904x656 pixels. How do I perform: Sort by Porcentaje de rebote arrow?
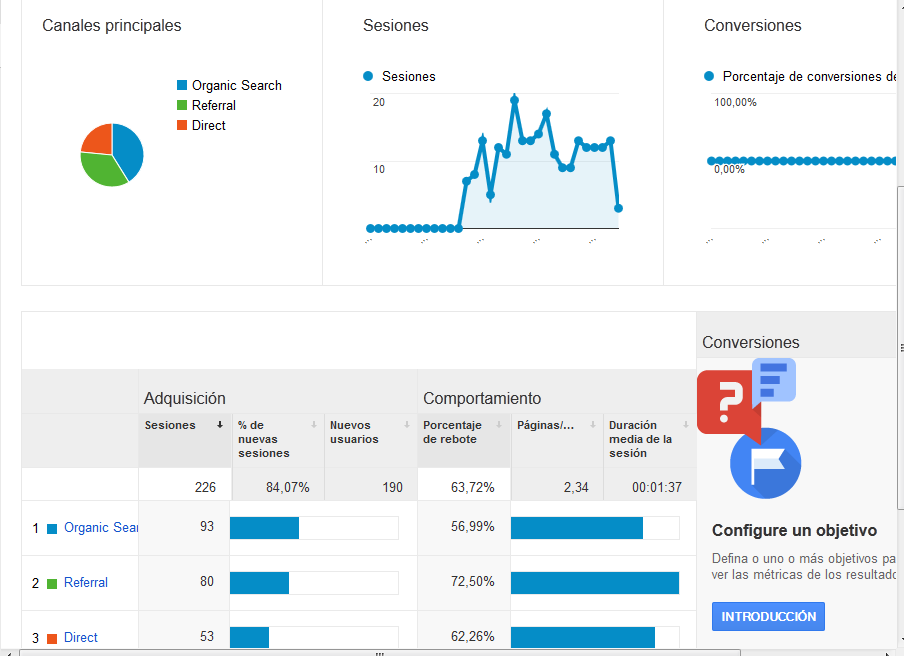coord(499,425)
